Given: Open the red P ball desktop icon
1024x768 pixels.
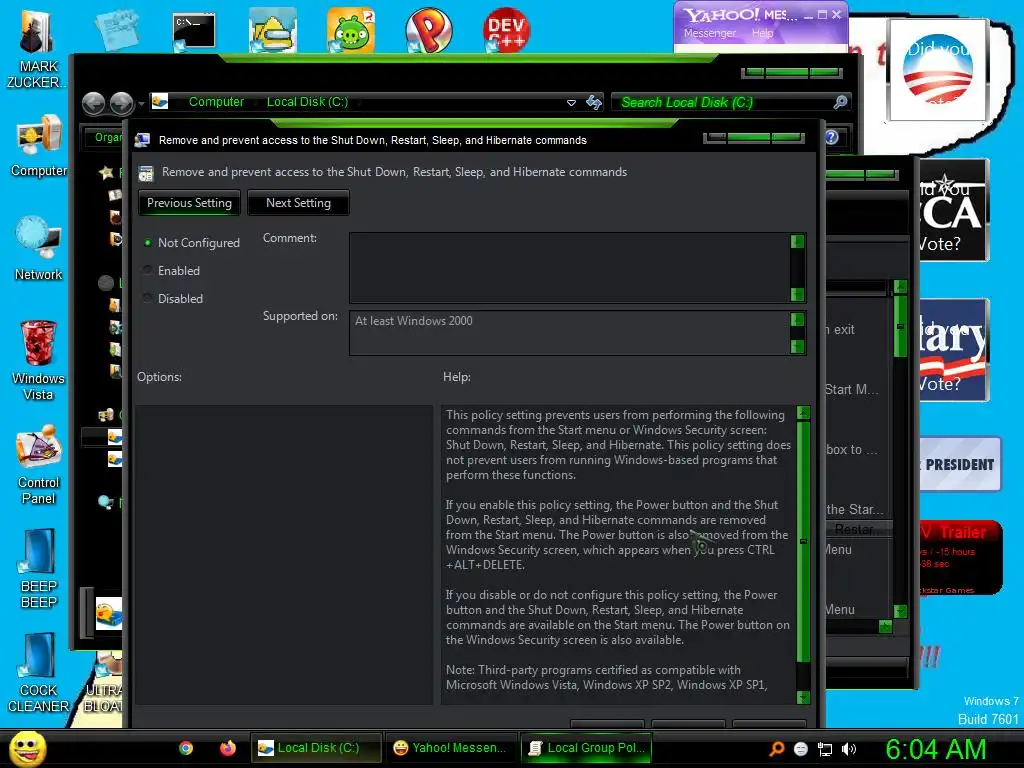Looking at the screenshot, I should (x=428, y=30).
